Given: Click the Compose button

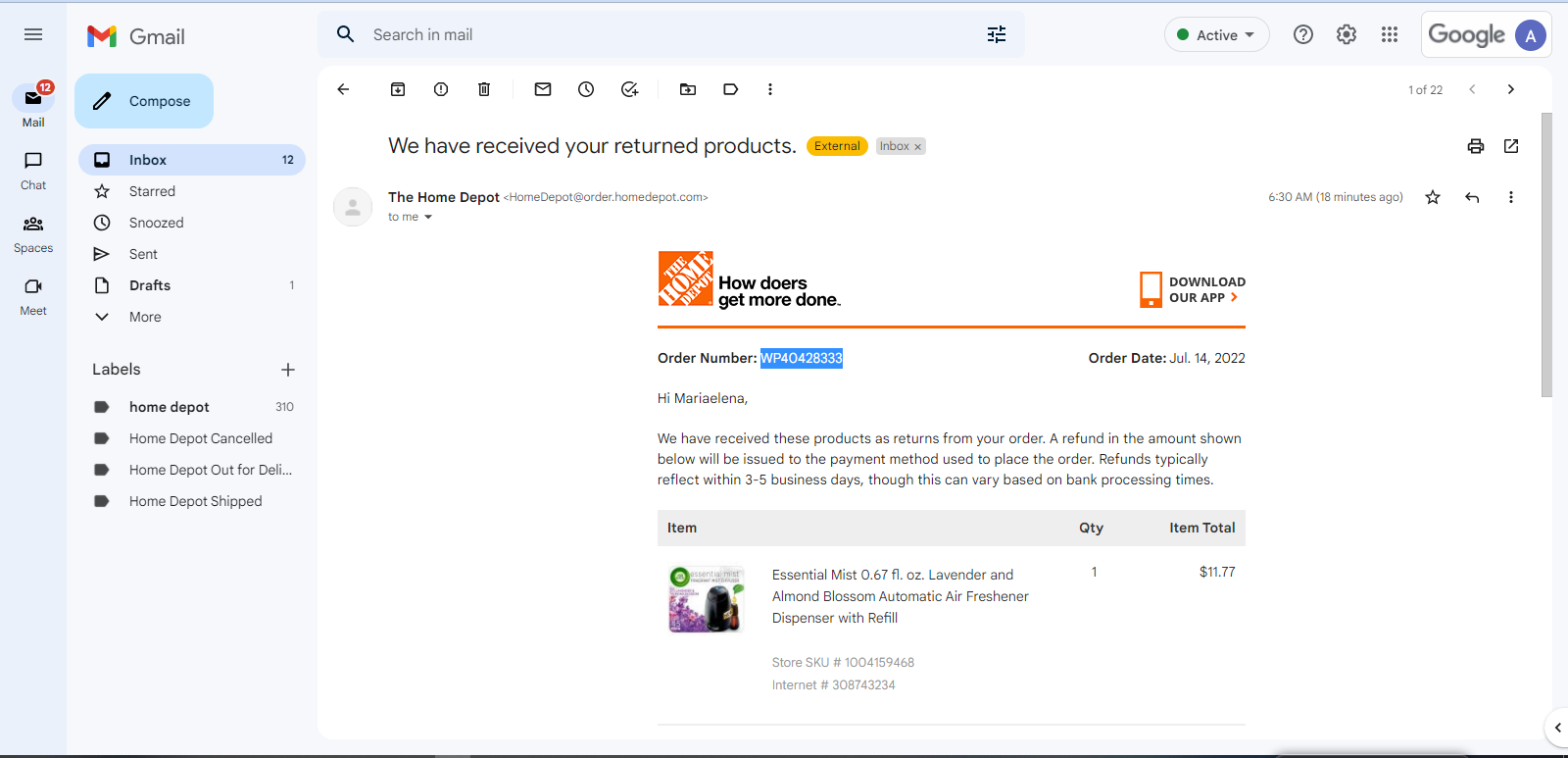Looking at the screenshot, I should point(144,101).
